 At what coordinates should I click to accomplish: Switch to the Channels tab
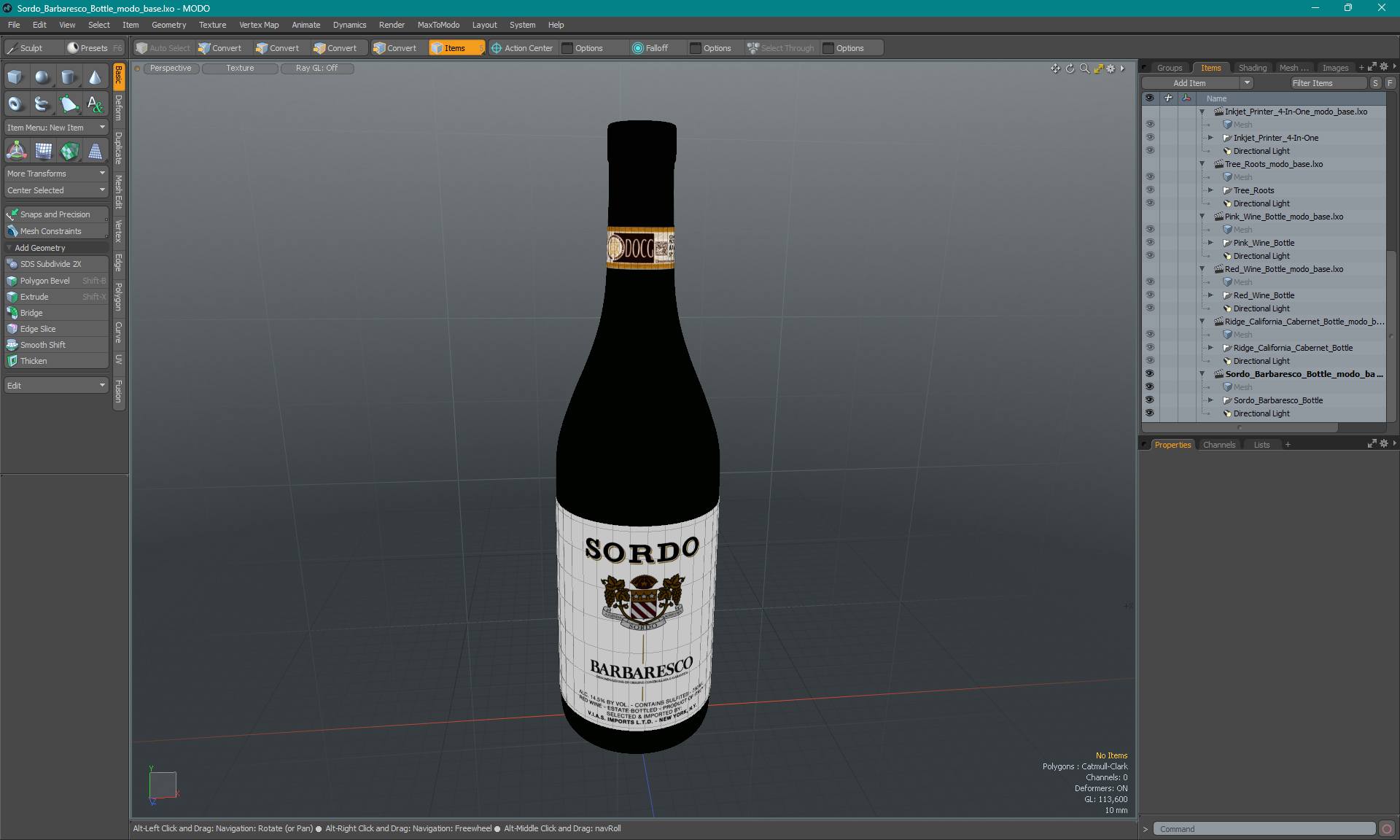point(1219,445)
